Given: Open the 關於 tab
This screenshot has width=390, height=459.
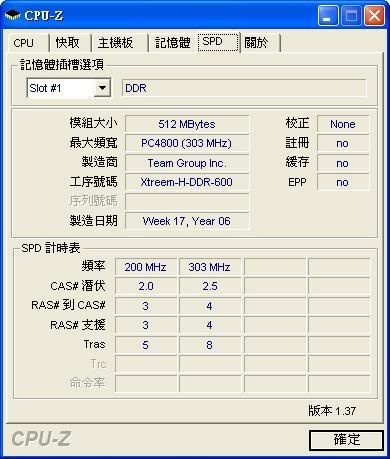Looking at the screenshot, I should tap(260, 43).
